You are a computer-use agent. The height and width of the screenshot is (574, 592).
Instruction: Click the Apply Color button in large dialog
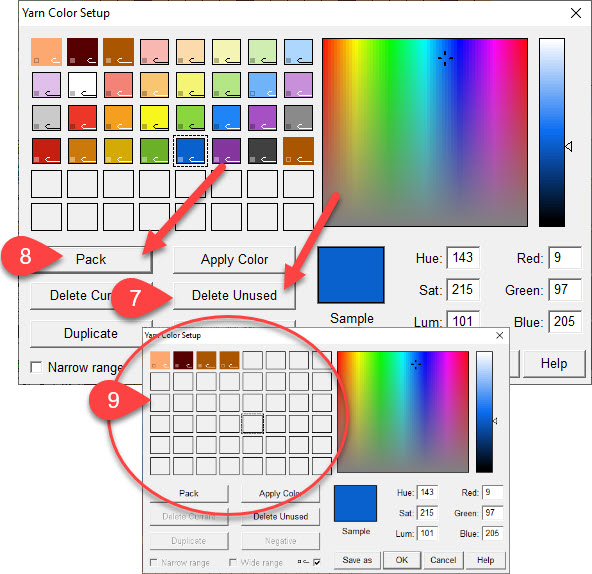click(234, 259)
